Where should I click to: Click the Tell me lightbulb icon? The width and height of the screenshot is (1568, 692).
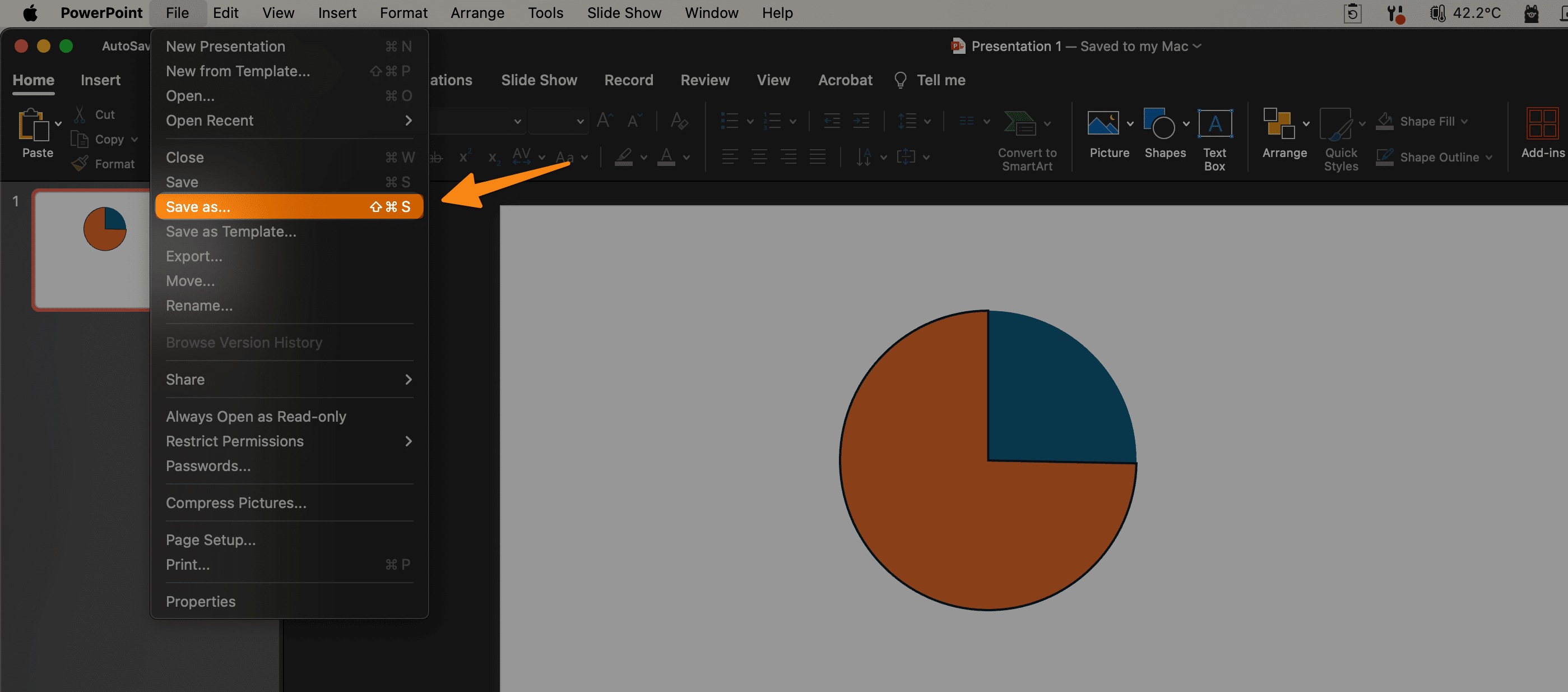pos(900,80)
